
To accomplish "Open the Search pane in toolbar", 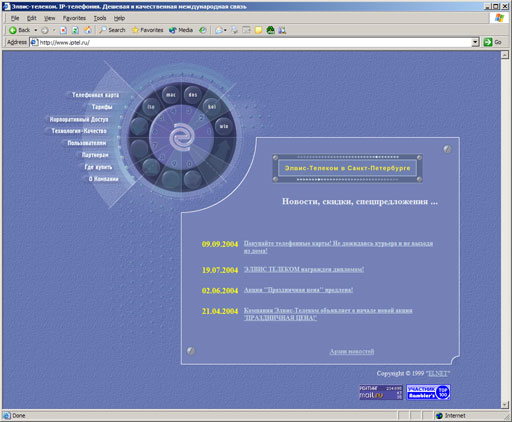I will [112, 30].
